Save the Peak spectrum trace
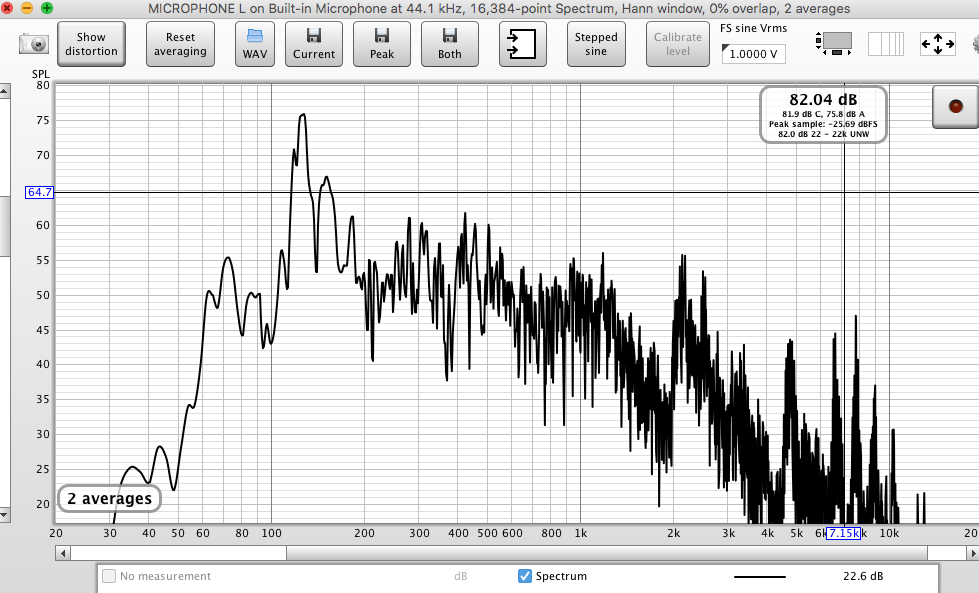The height and width of the screenshot is (593, 979). pyautogui.click(x=381, y=44)
